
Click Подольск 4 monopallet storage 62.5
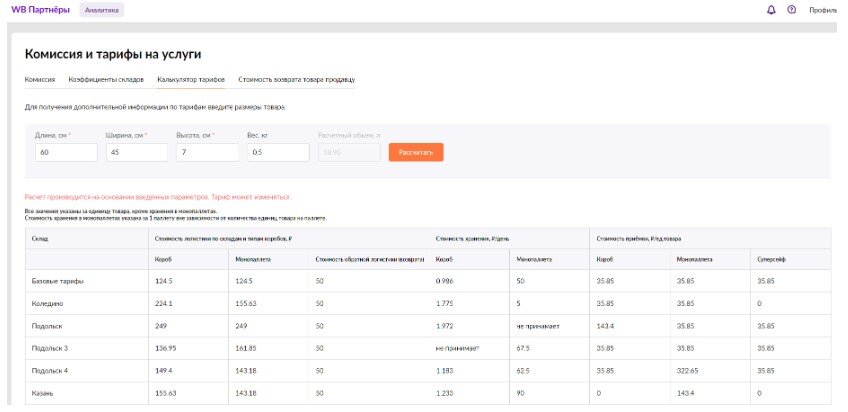(522, 371)
